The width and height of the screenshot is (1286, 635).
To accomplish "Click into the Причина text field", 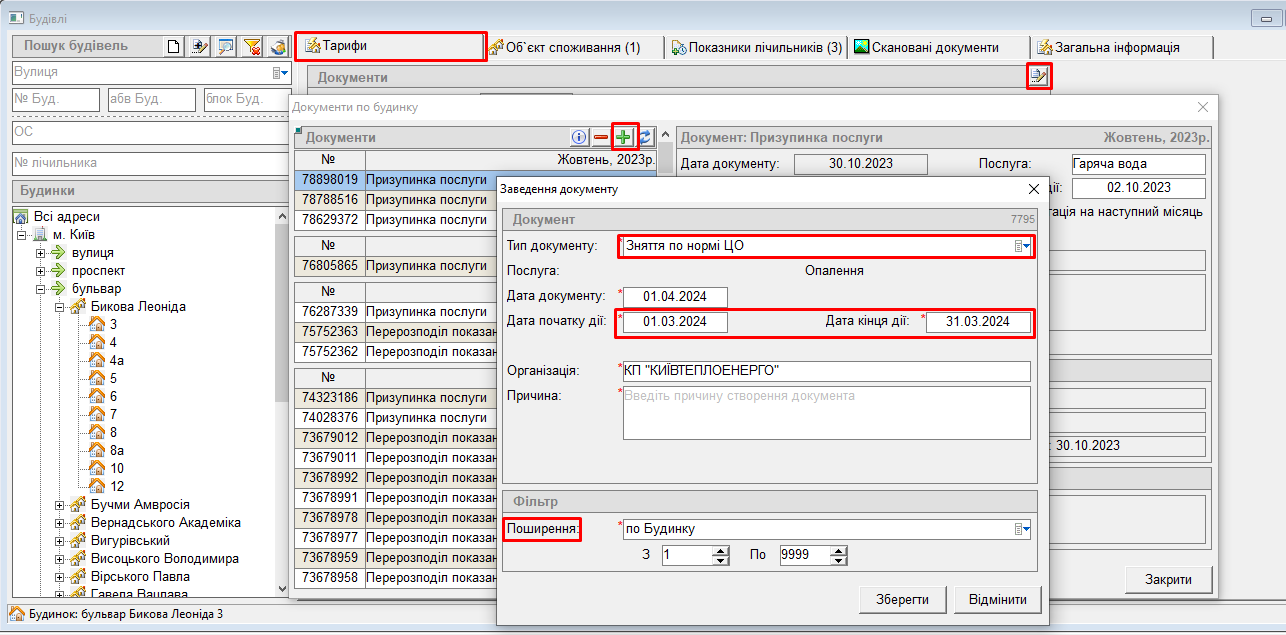I will tap(825, 412).
